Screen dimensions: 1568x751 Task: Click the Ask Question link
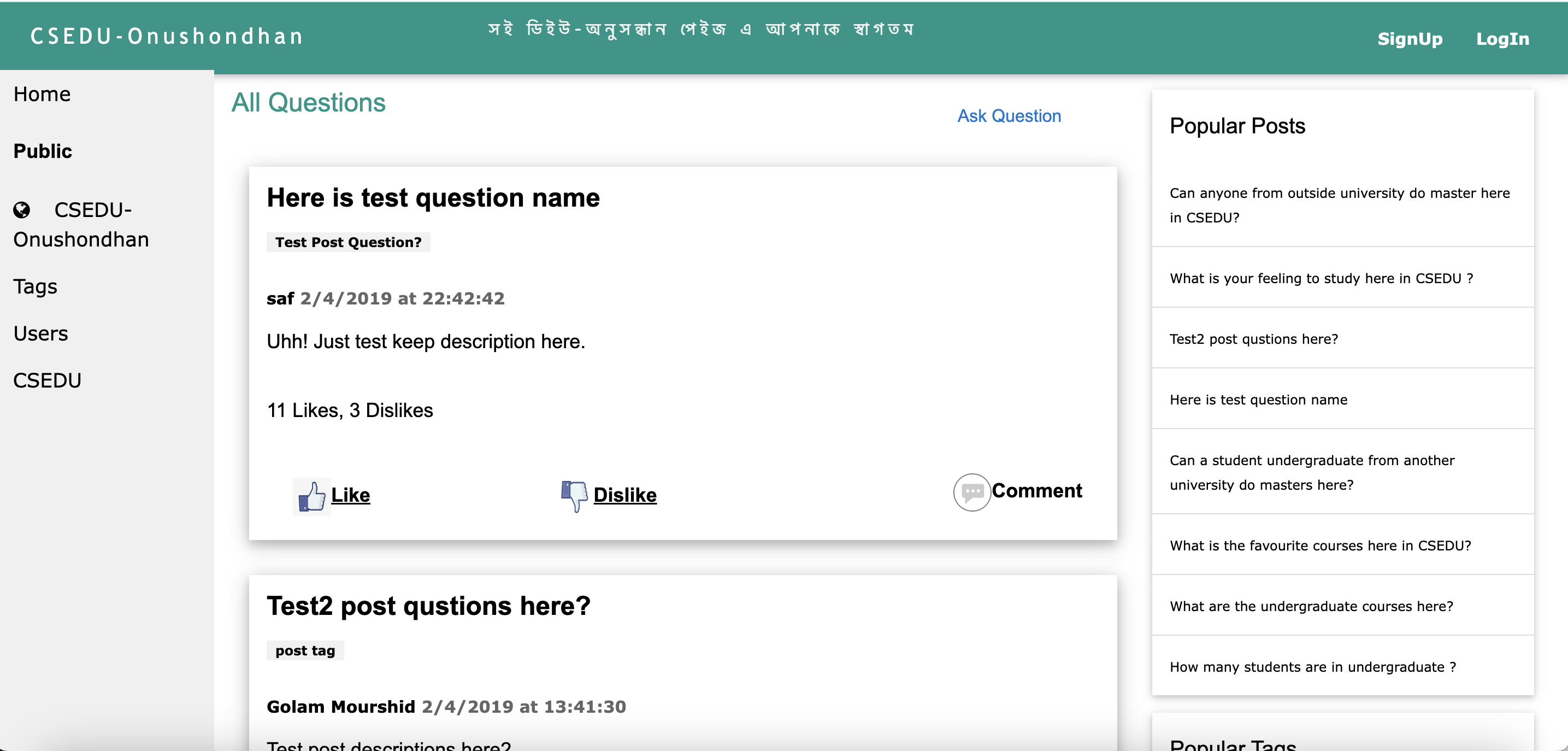point(1009,116)
